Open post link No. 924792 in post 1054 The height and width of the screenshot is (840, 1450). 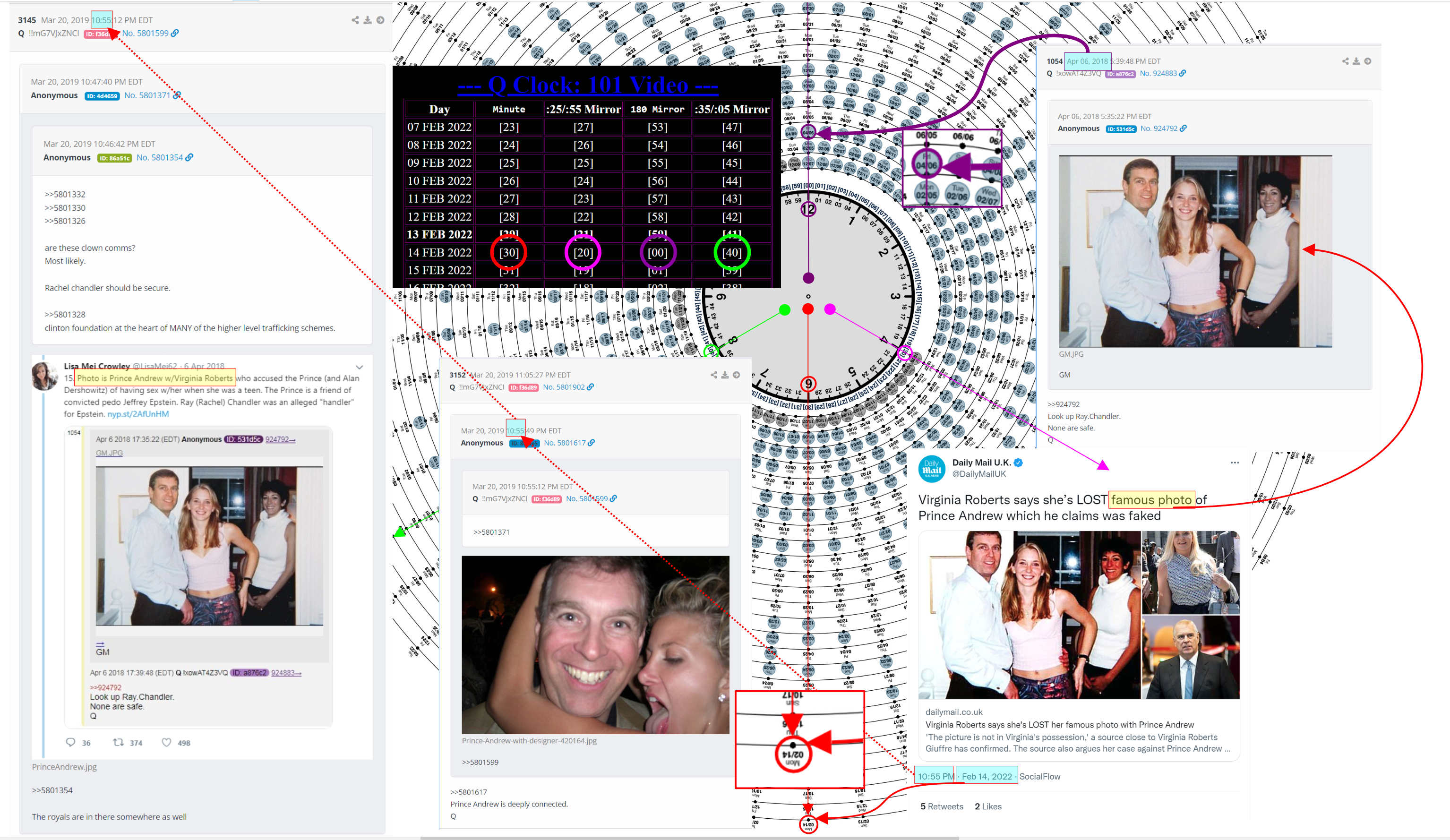1159,129
